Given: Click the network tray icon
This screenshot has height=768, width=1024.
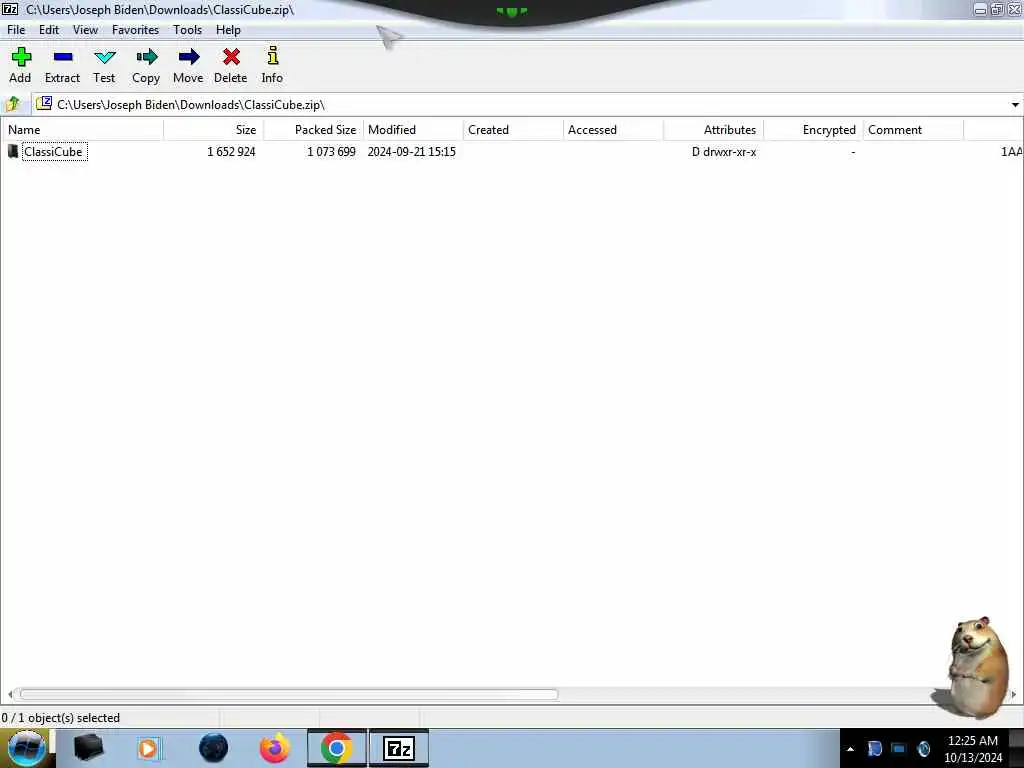Looking at the screenshot, I should [x=899, y=749].
